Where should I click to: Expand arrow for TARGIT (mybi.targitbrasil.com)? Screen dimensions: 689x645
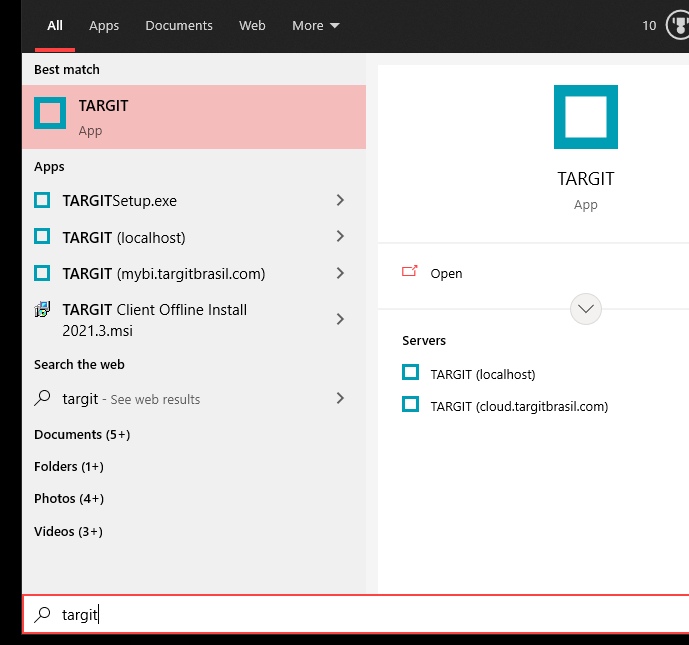pos(340,273)
